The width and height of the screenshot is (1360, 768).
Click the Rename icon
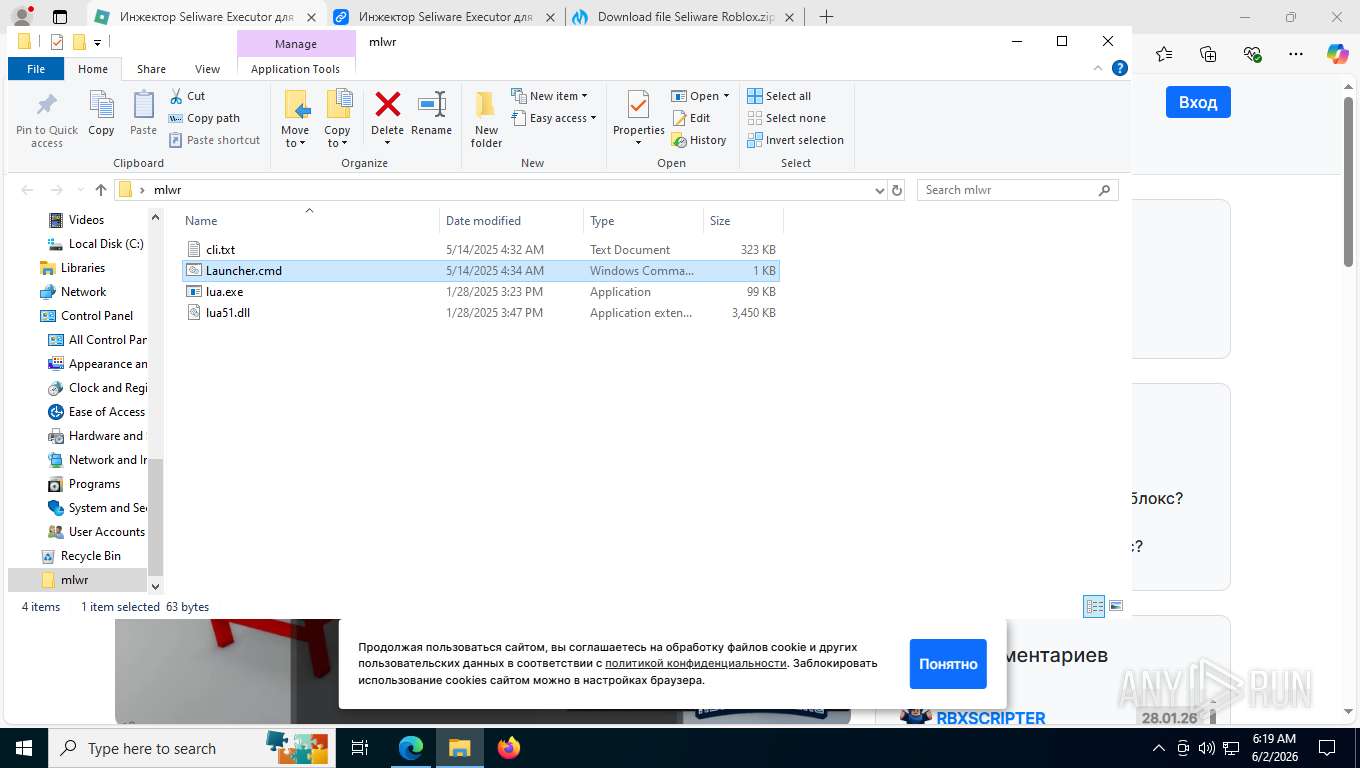pos(431,104)
